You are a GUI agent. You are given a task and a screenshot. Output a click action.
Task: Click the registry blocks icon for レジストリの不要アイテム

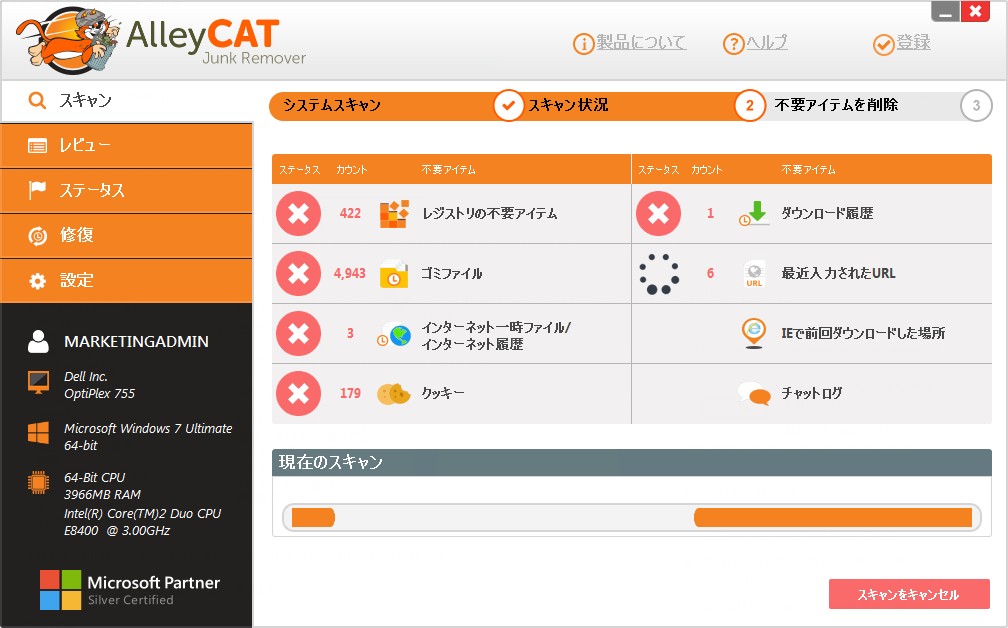click(x=394, y=214)
